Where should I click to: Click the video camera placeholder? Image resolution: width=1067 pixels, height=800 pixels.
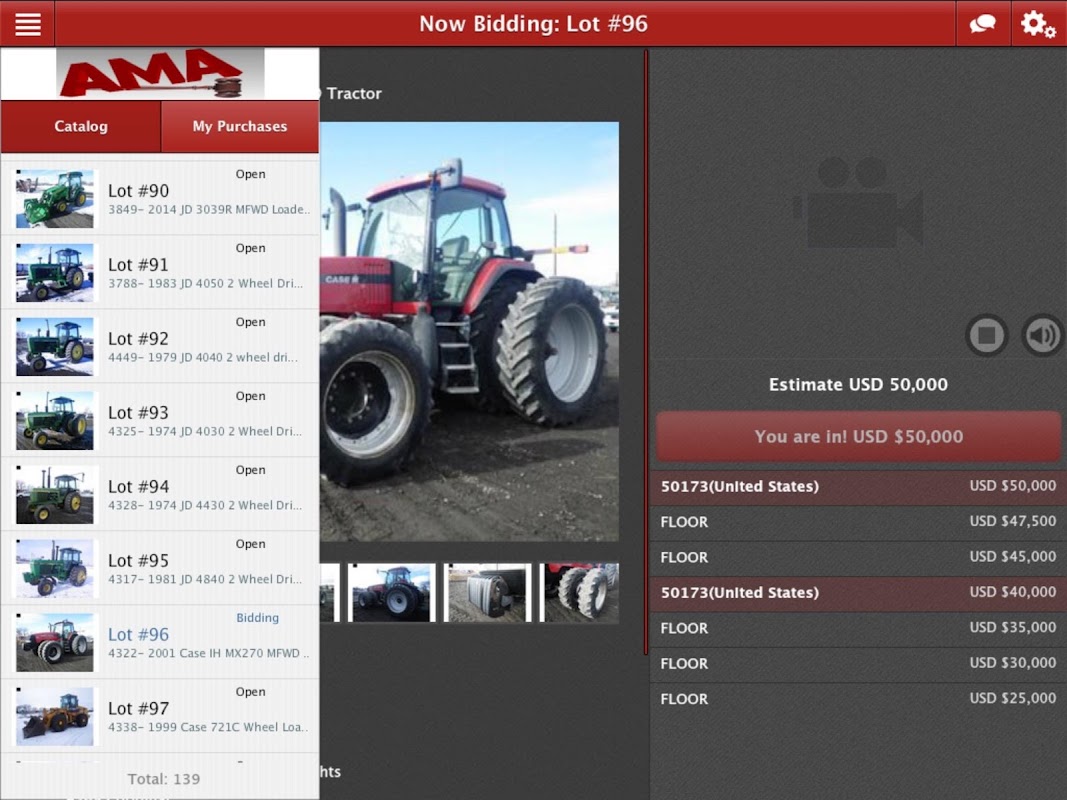[859, 203]
